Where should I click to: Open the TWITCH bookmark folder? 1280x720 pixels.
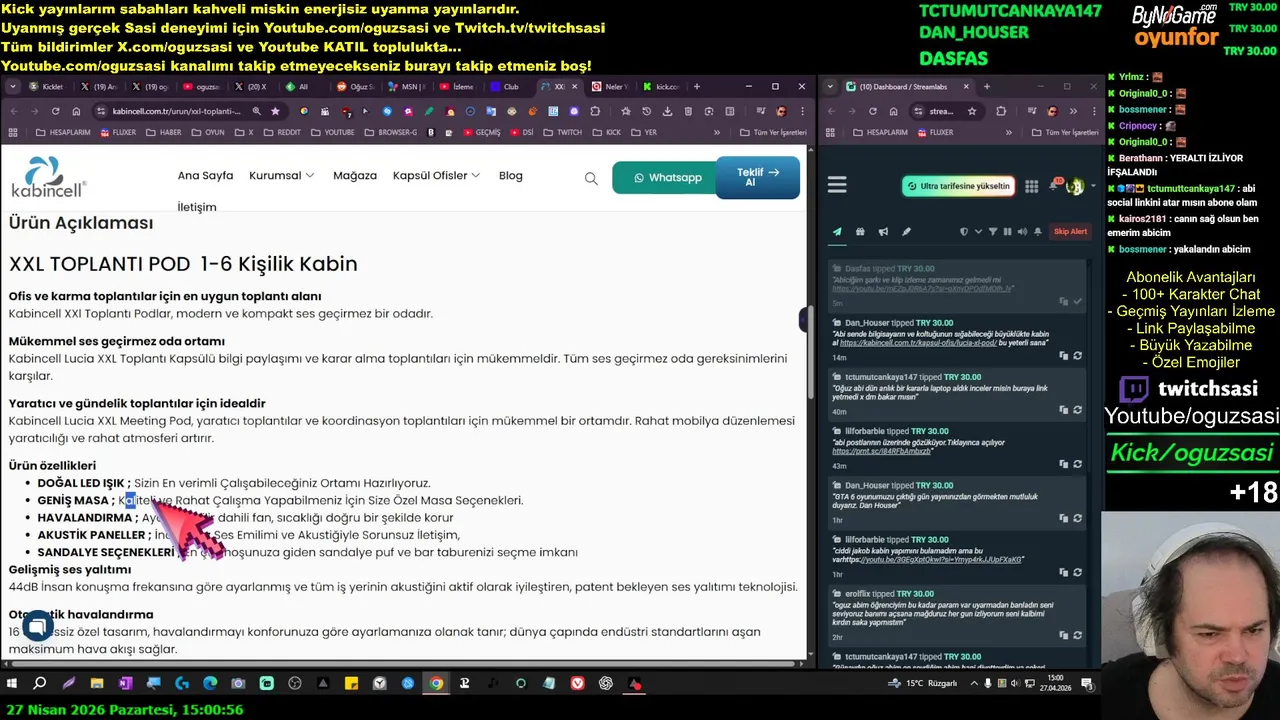point(562,132)
